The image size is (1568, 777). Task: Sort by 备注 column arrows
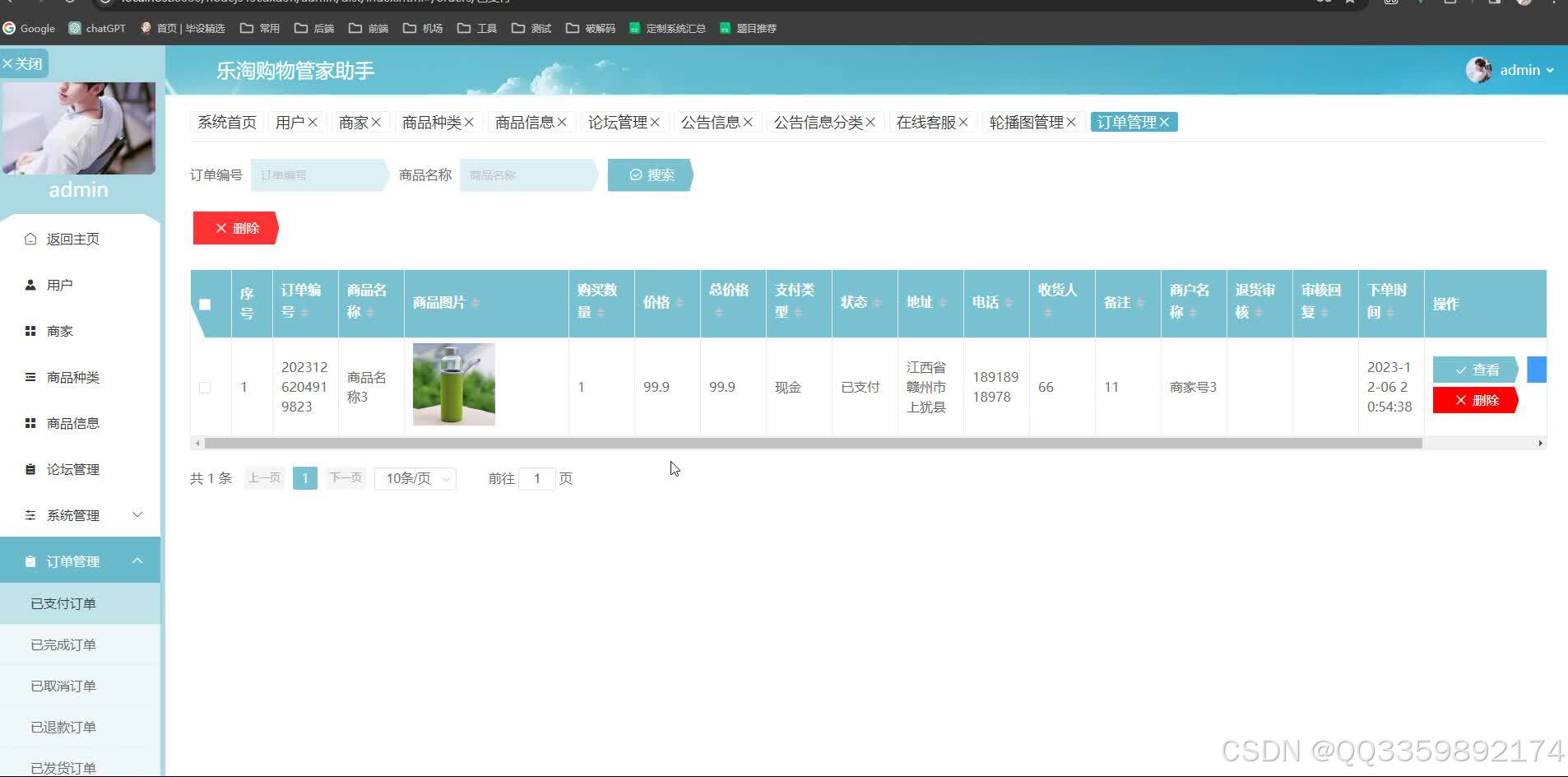coord(1140,303)
